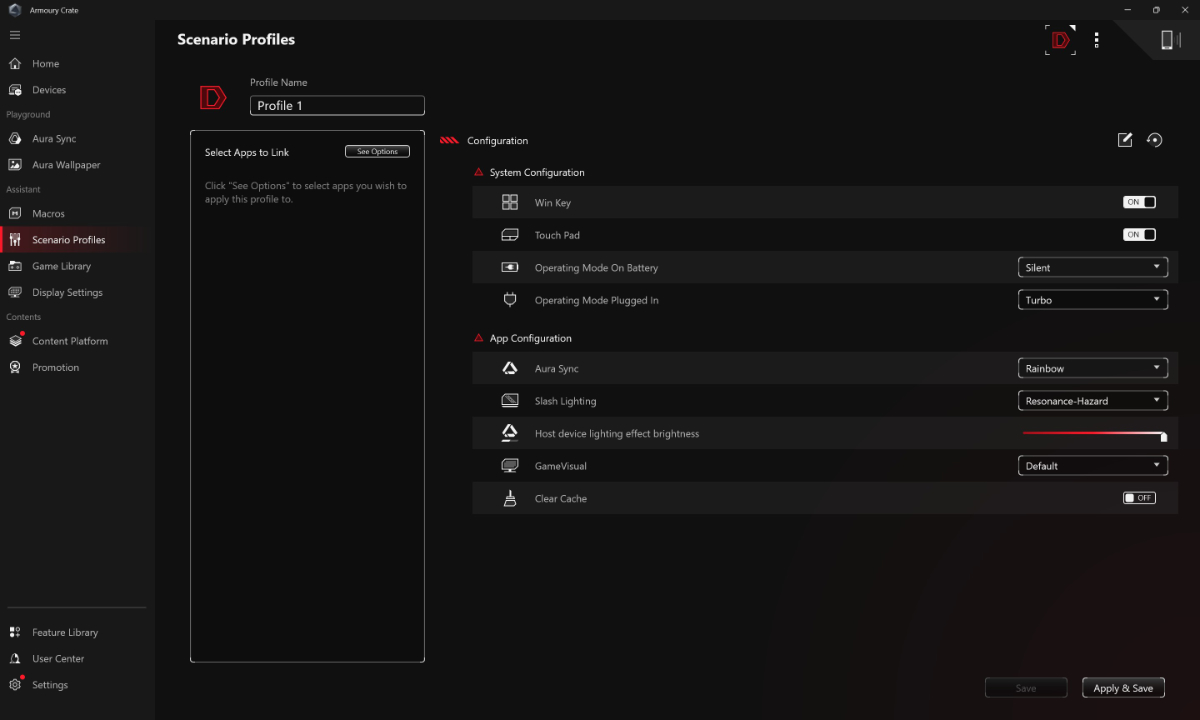Click the Promotion sidebar icon

point(15,367)
